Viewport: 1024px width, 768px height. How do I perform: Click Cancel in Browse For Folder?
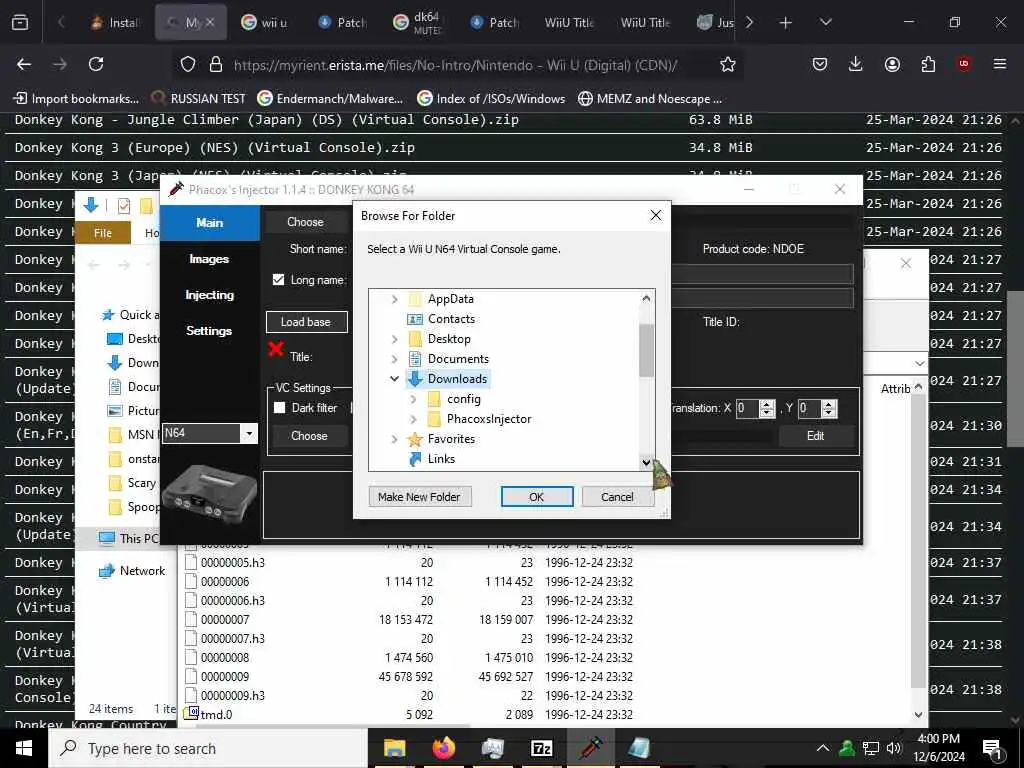click(617, 497)
